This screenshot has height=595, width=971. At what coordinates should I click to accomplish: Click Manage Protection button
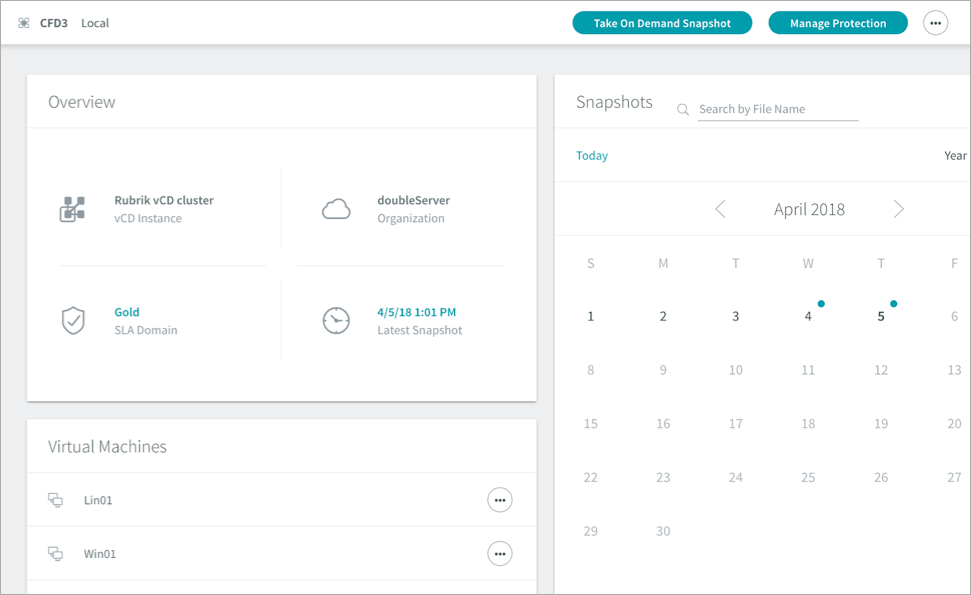tap(838, 23)
